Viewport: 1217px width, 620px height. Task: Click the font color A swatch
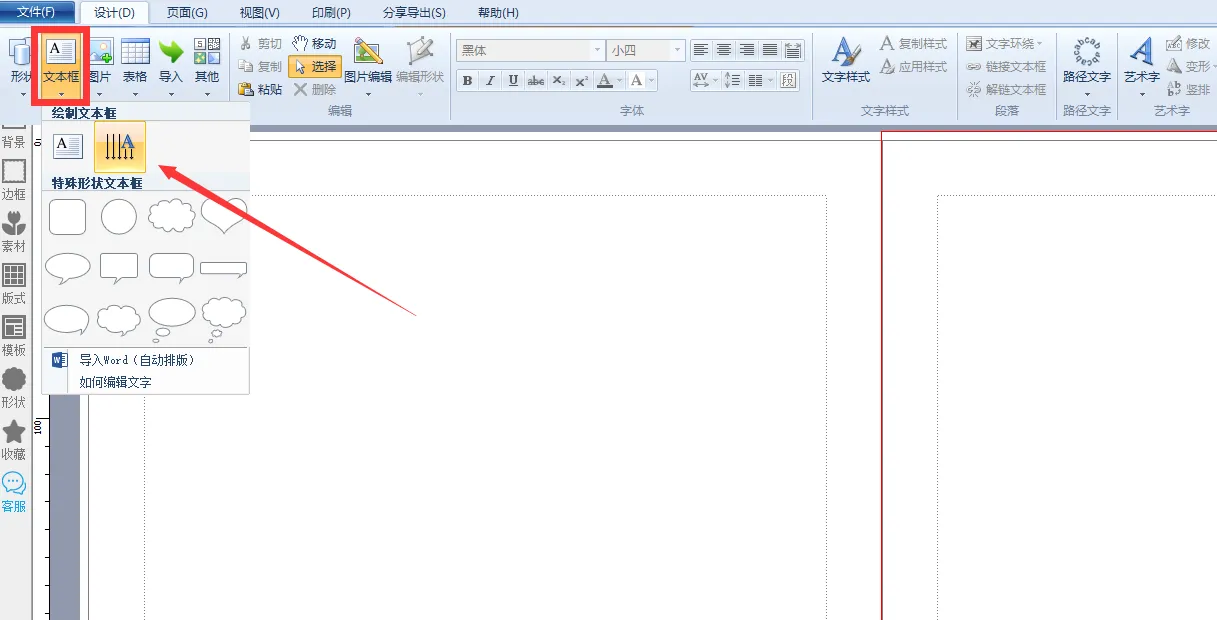(604, 81)
